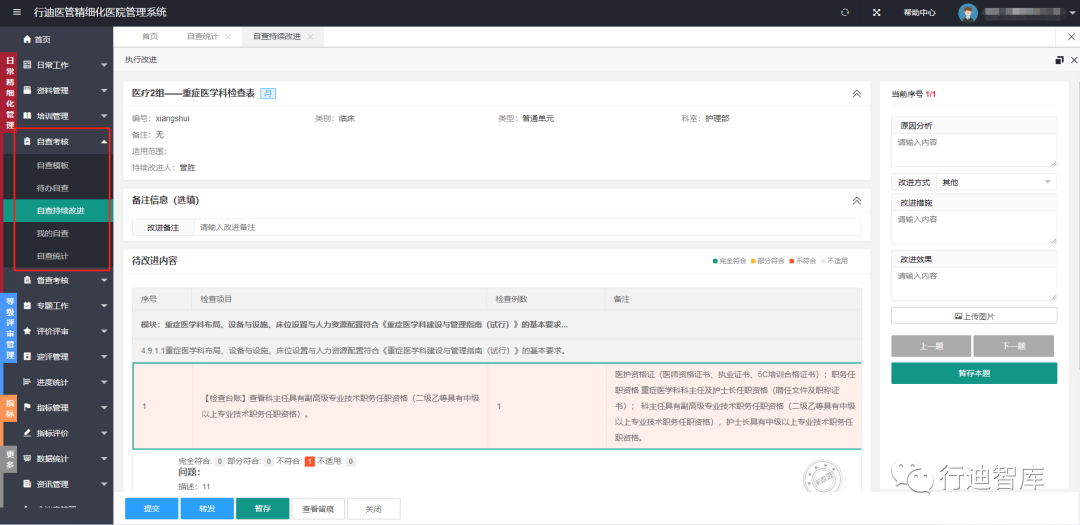
Task: Click the 自查考核 clipboard icon
Action: pyautogui.click(x=27, y=141)
